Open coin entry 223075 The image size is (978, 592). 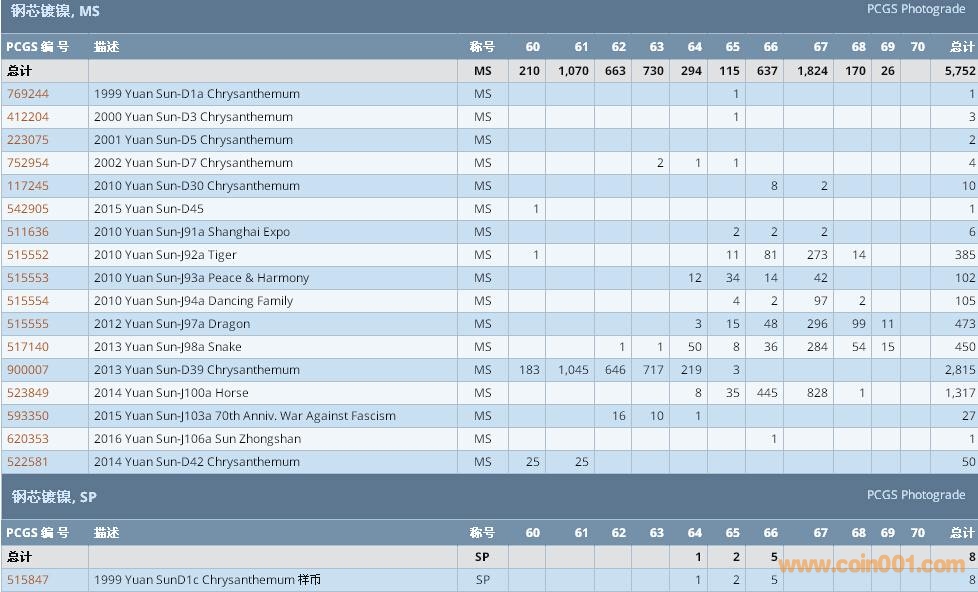27,140
